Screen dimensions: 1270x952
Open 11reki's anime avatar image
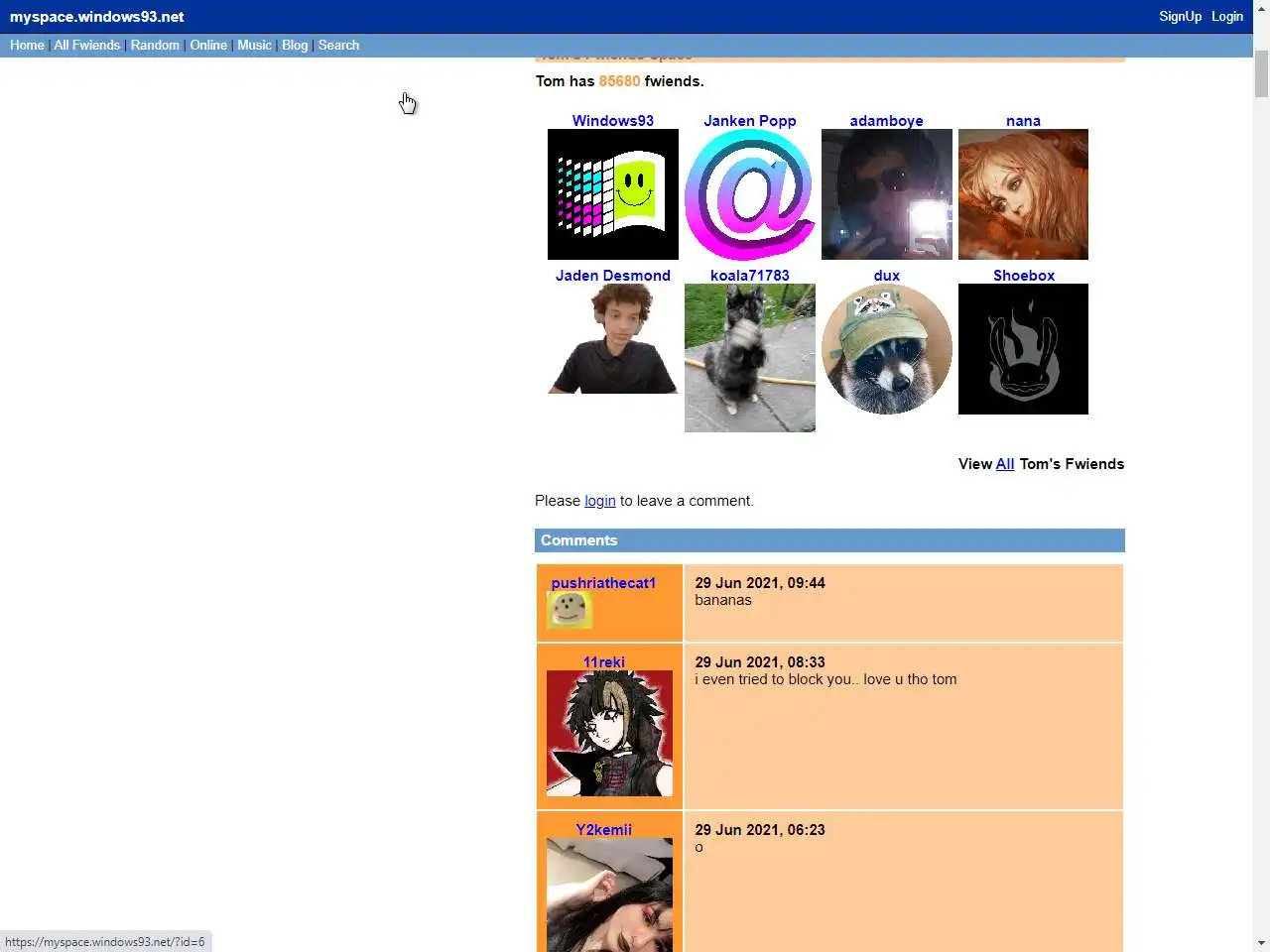[x=609, y=734]
